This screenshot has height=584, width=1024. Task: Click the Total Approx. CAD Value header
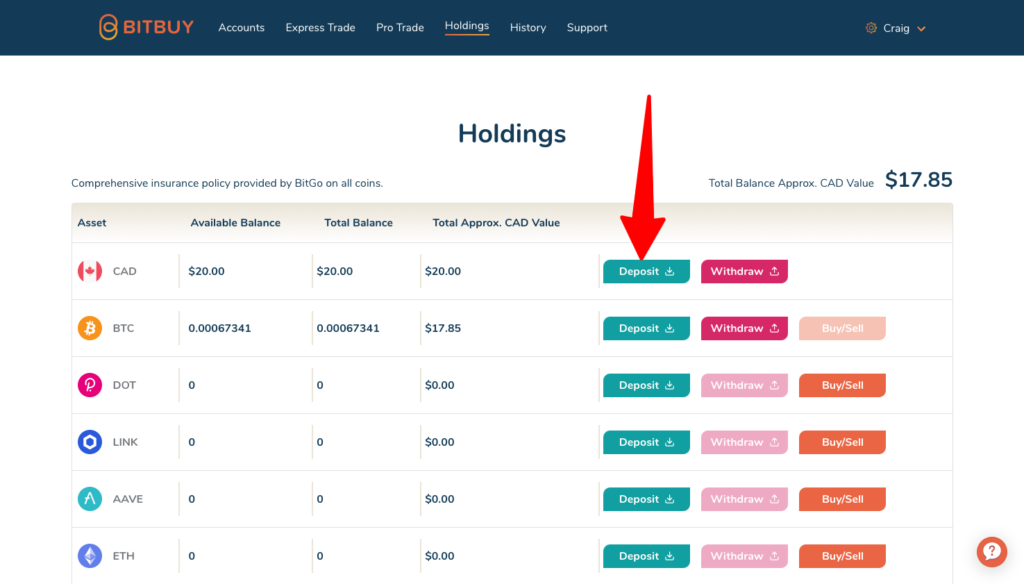coord(496,223)
